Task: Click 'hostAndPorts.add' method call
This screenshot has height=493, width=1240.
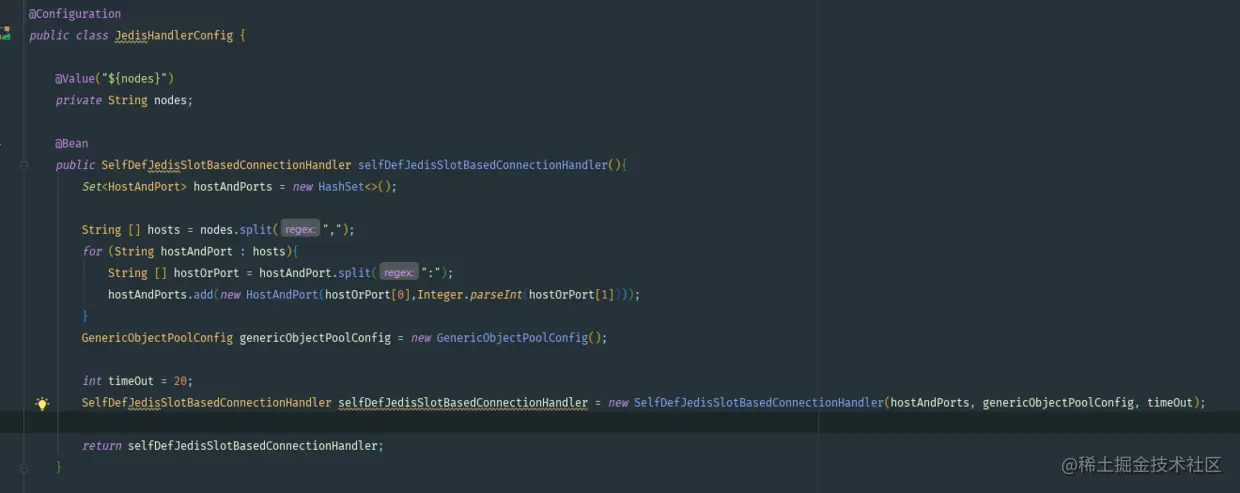Action: (x=161, y=295)
